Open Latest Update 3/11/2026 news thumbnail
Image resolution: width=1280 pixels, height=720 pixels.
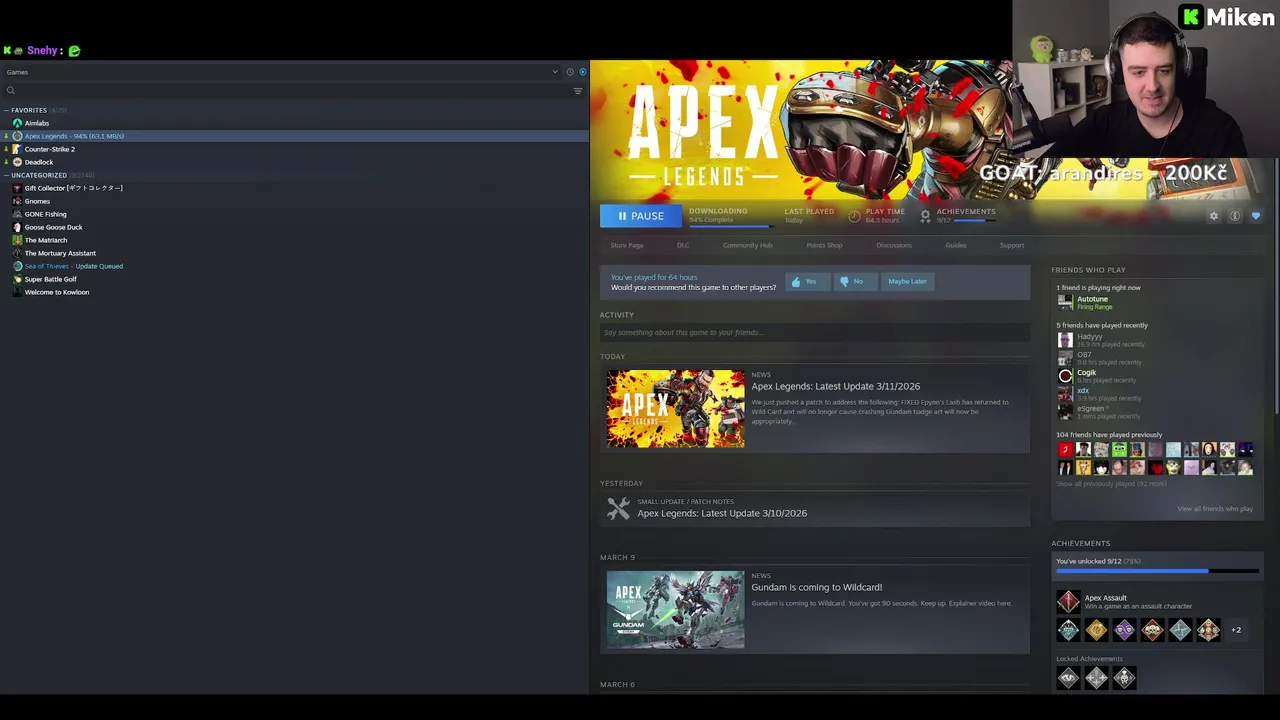click(x=675, y=409)
